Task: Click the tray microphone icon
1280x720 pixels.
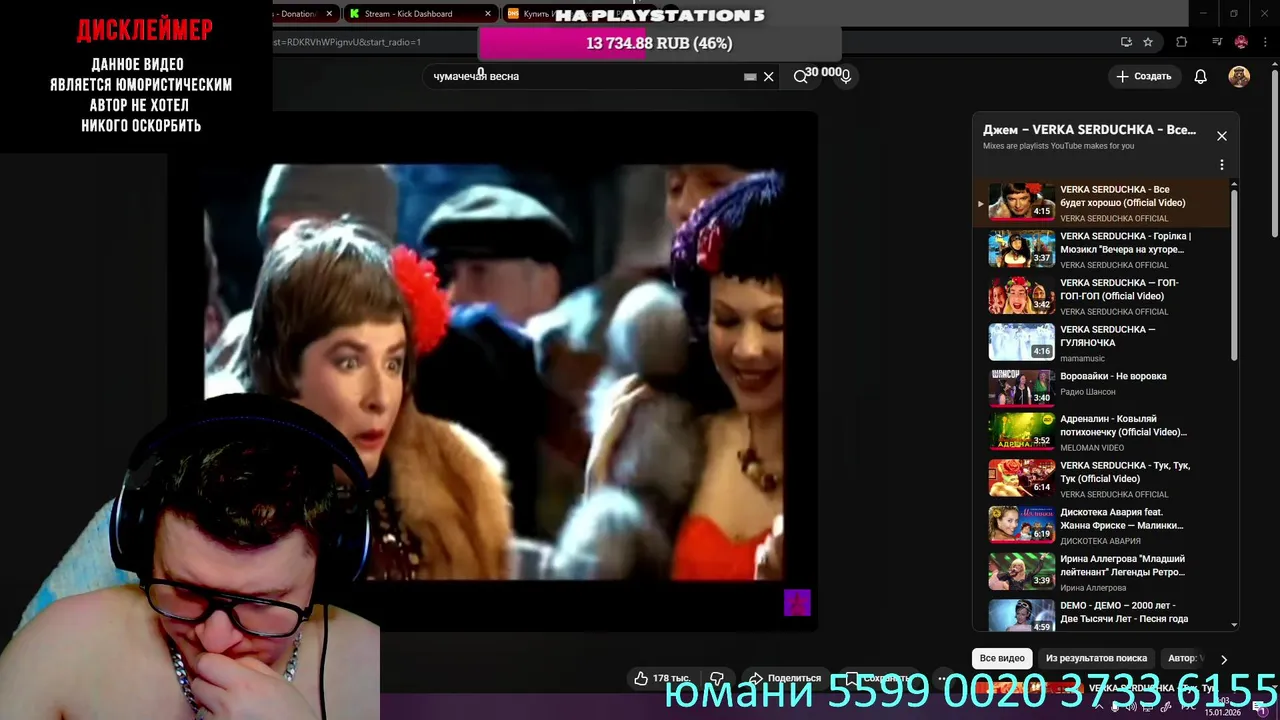Action: pos(1117,707)
